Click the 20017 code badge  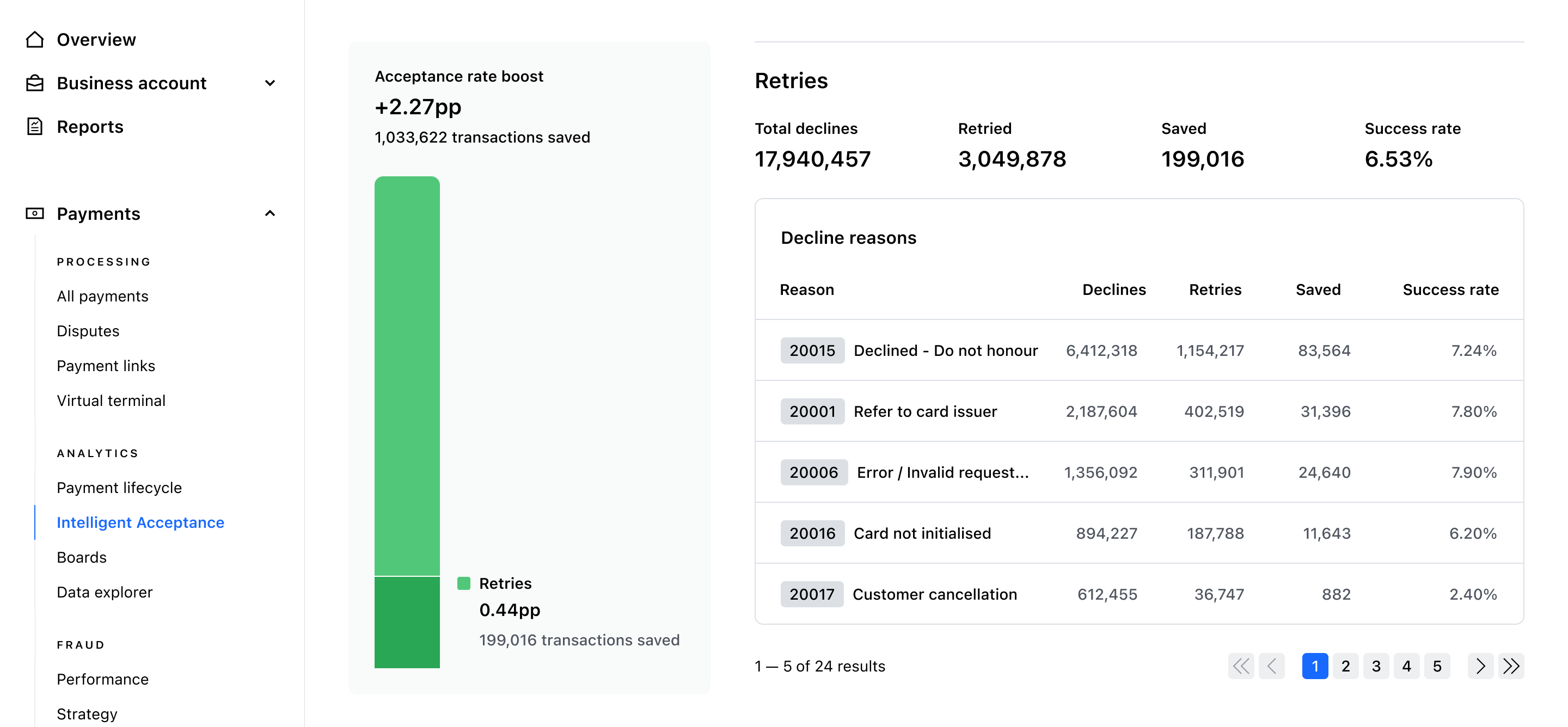click(812, 594)
